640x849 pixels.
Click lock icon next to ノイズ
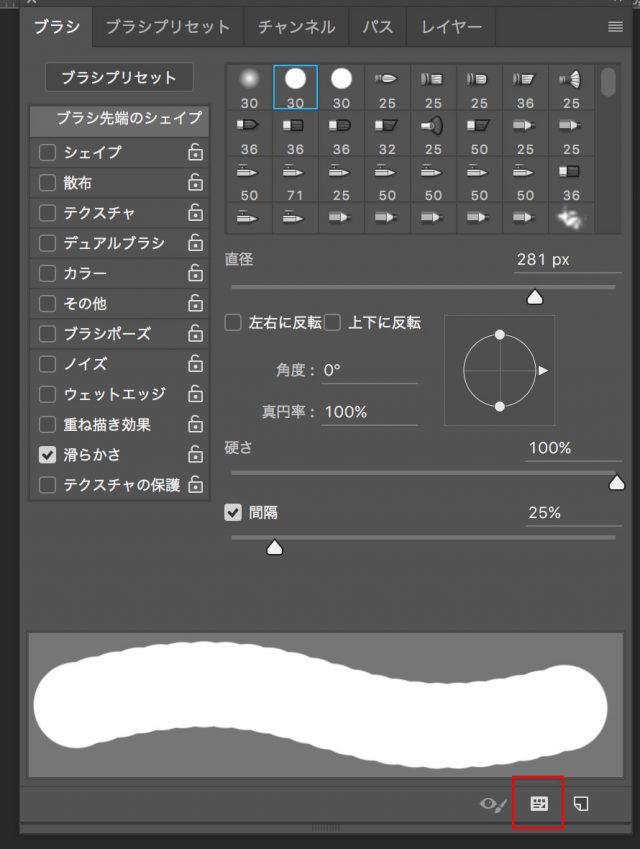pyautogui.click(x=196, y=364)
